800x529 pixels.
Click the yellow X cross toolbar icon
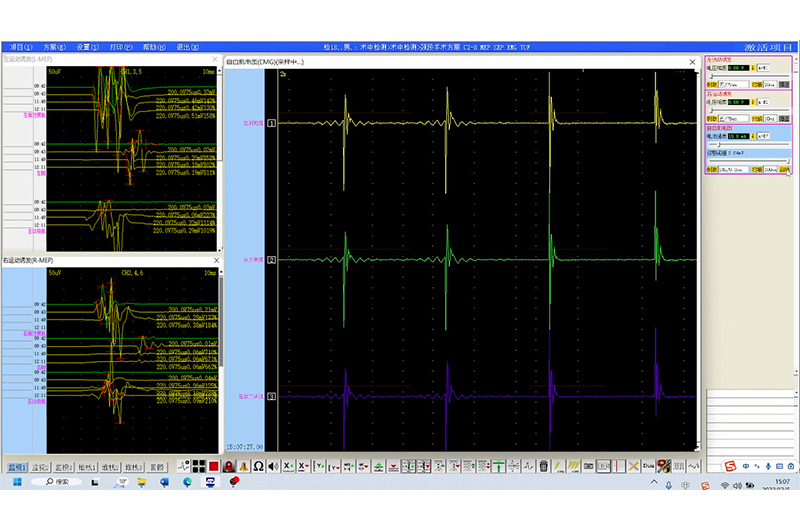pyautogui.click(x=633, y=466)
